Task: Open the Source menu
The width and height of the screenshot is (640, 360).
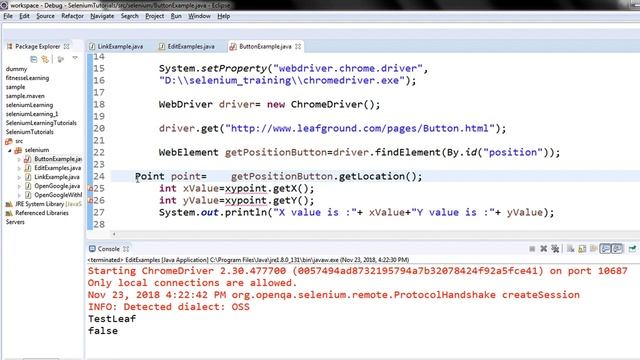Action: 45,16
